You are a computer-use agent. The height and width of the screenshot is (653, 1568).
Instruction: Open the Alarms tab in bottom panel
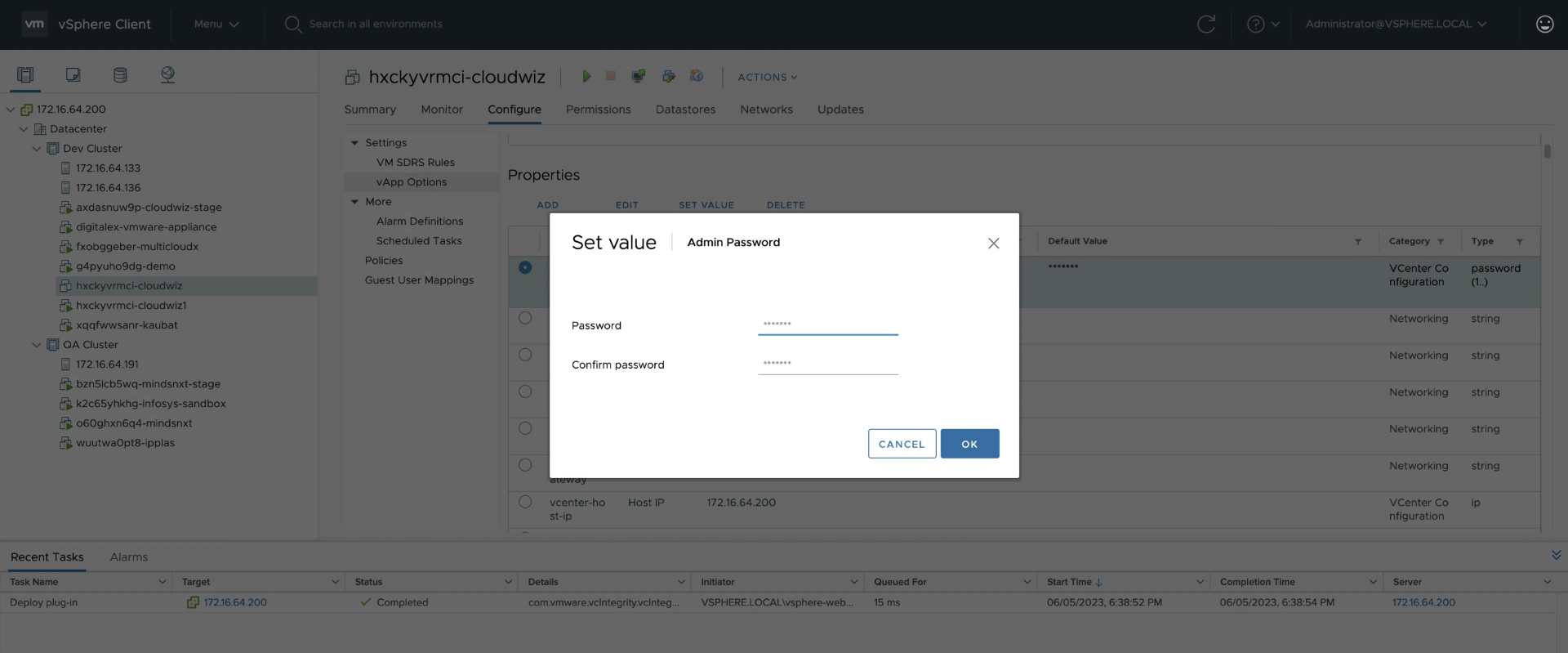tap(129, 557)
